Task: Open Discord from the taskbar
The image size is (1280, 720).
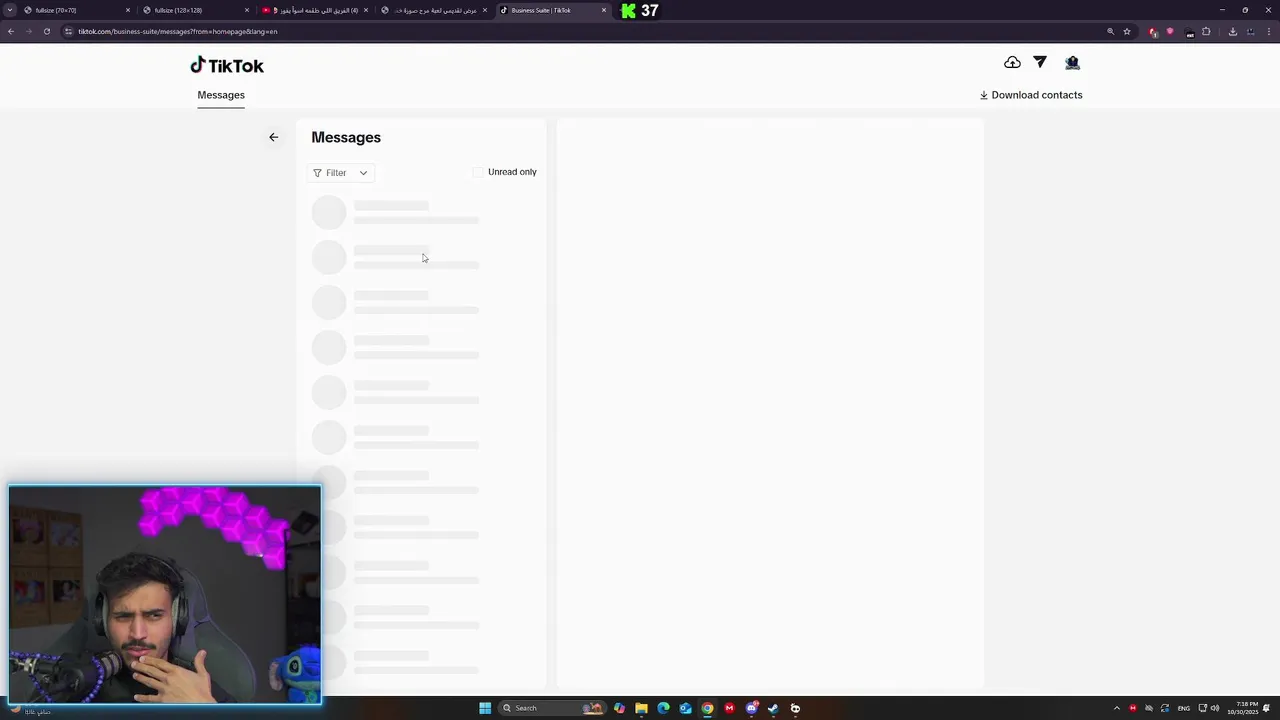Action: click(752, 708)
